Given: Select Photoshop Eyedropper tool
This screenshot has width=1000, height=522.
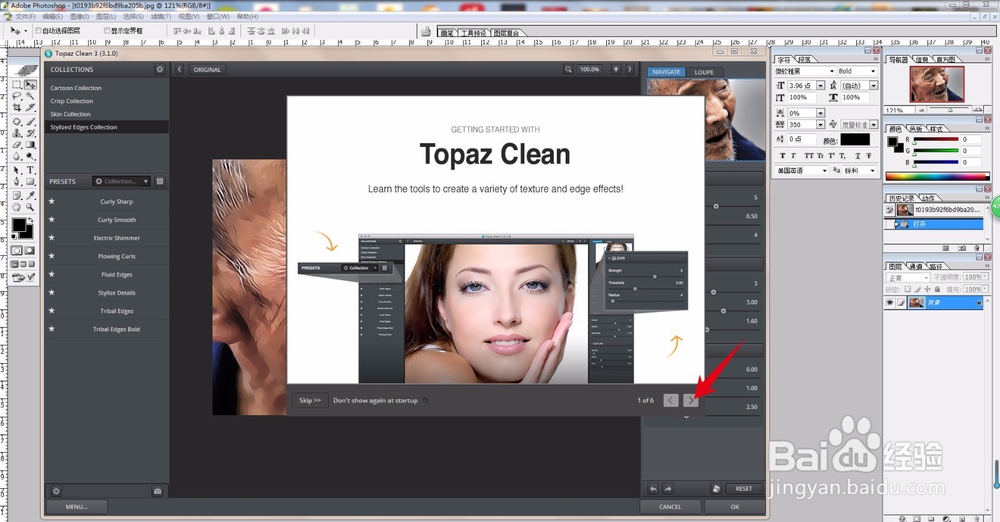Looking at the screenshot, I should coord(31,195).
